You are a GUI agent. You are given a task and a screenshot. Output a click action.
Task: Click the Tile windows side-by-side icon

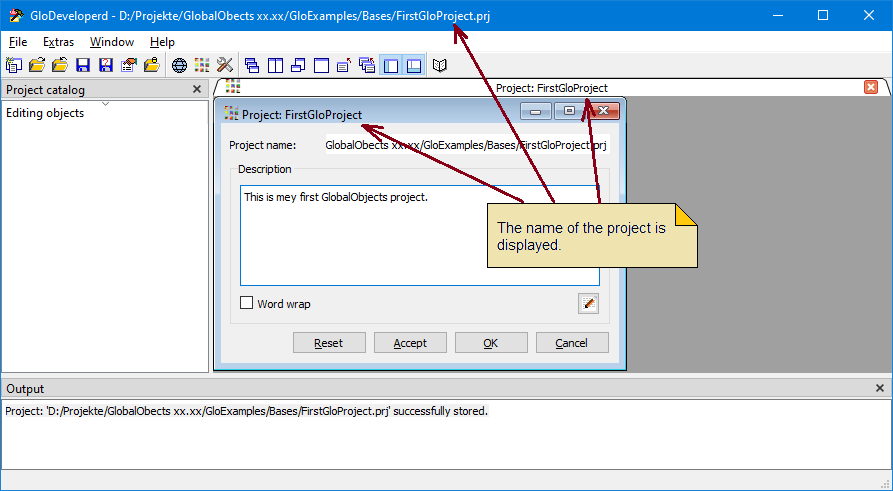click(x=276, y=65)
